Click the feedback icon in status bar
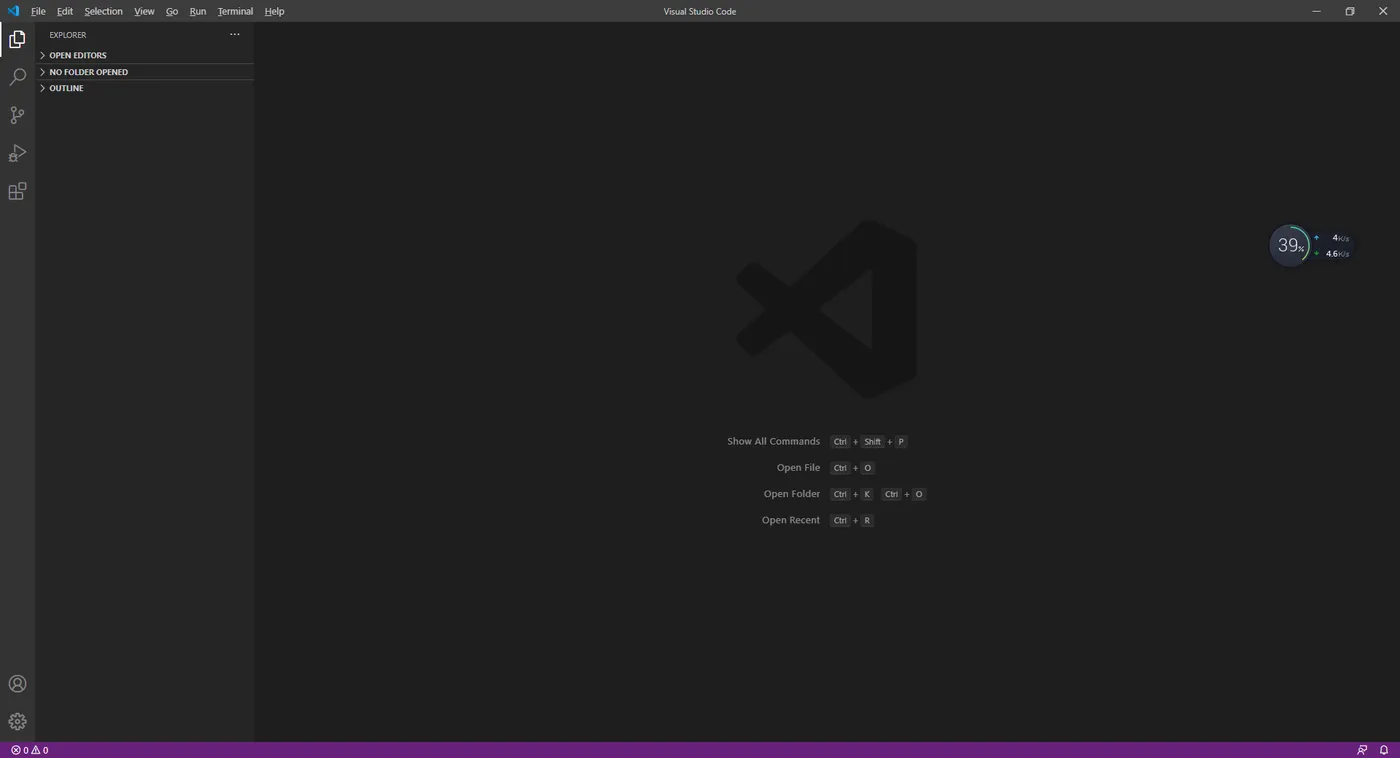 (1362, 750)
